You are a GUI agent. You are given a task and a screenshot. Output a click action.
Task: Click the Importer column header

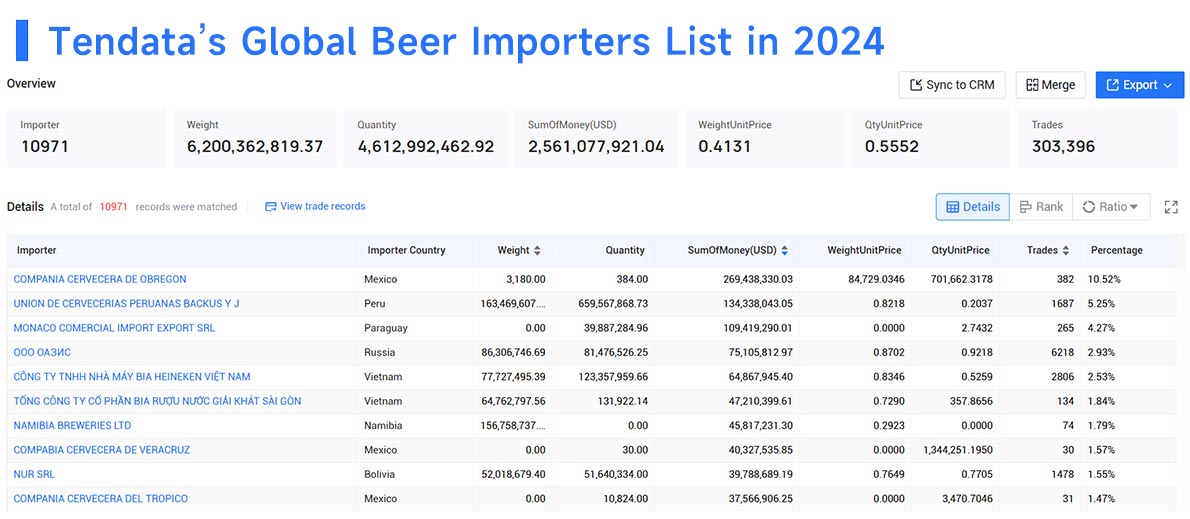point(36,250)
